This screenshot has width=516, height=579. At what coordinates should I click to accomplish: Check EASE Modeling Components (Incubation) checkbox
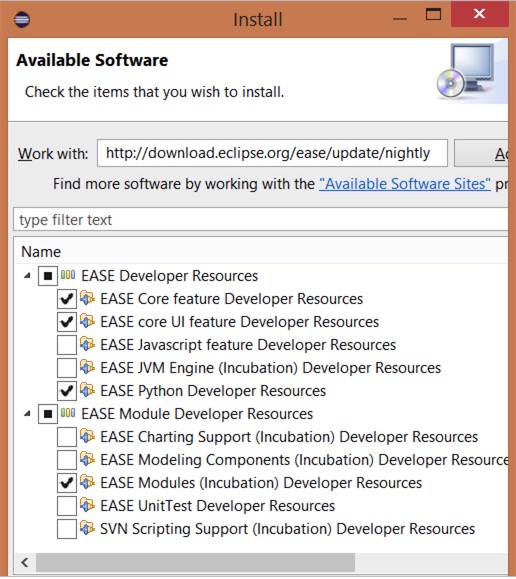coord(67,460)
